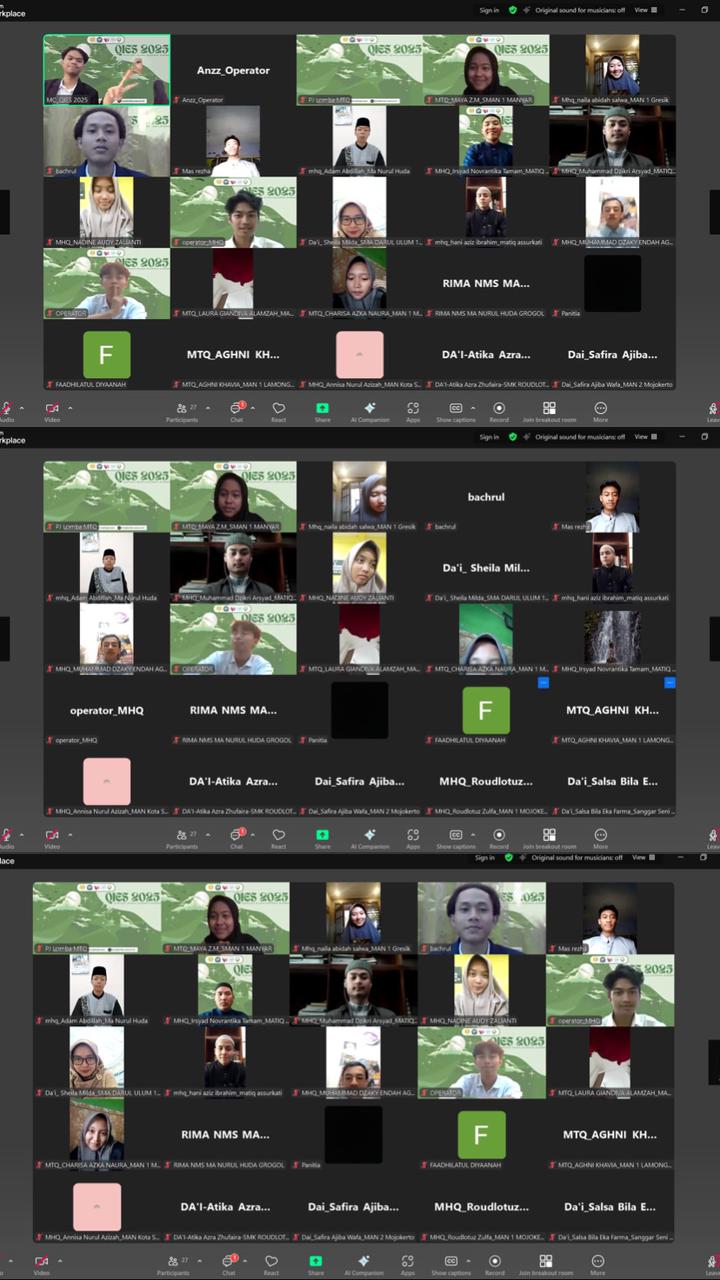The image size is (720, 1280).
Task: Expand the View dropdown in the top window
Action: click(x=644, y=10)
